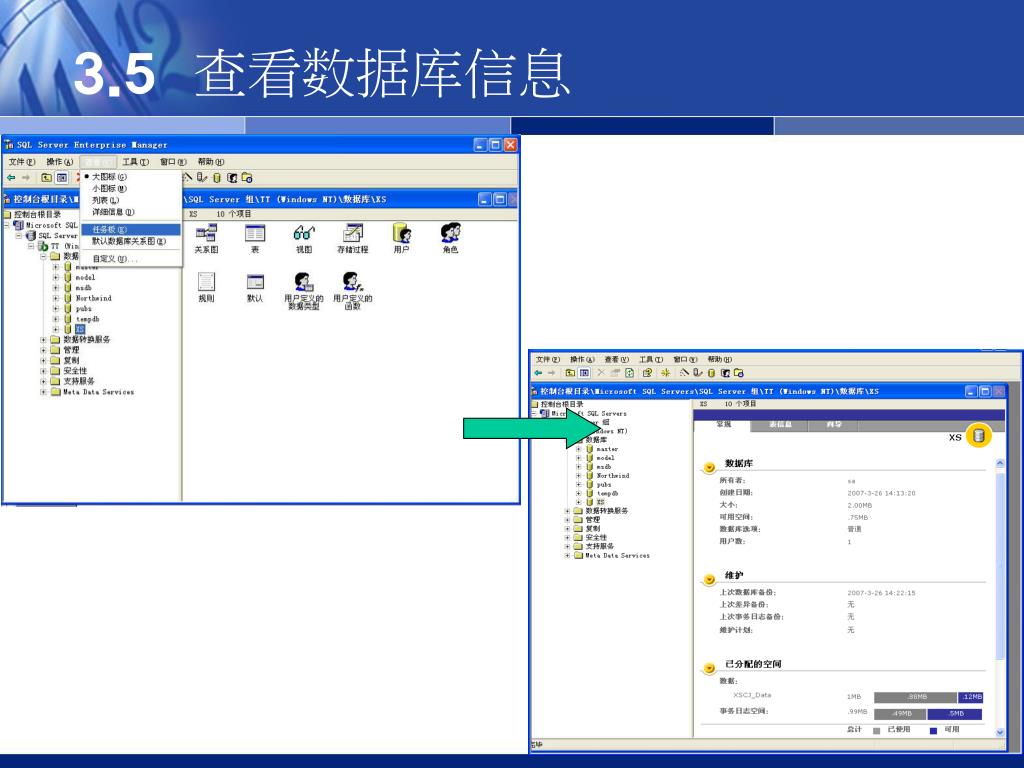Click the .12MB free data space bar
Screen dimensions: 1024x768
(970, 697)
